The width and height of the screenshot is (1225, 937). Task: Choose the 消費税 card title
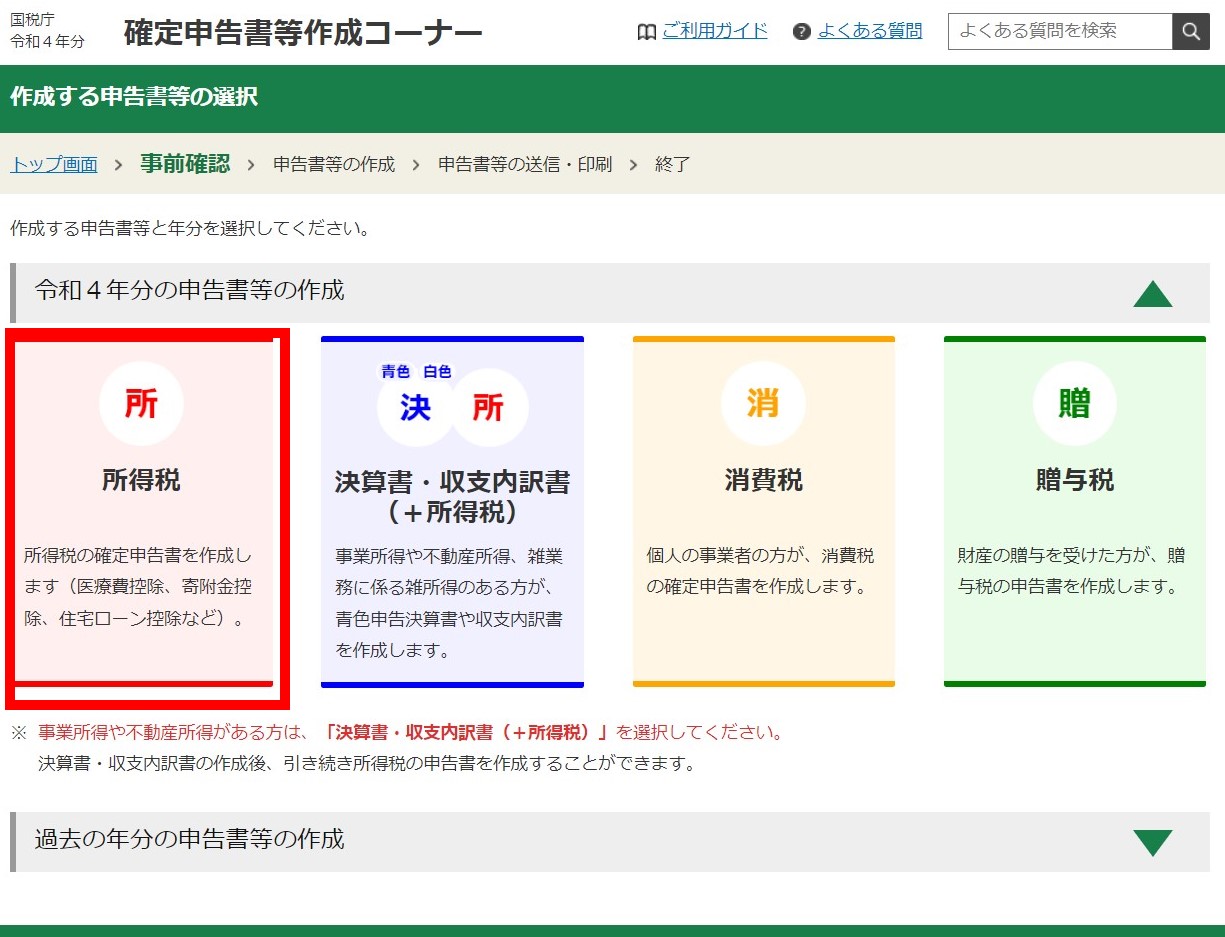763,480
